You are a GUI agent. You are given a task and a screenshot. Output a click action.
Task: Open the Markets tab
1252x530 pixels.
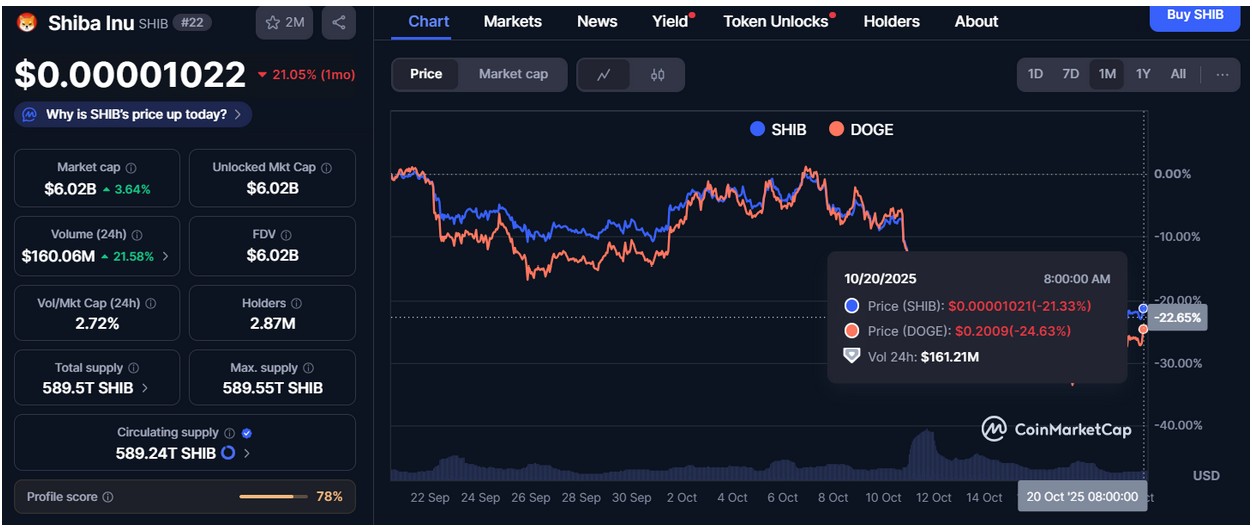click(512, 21)
